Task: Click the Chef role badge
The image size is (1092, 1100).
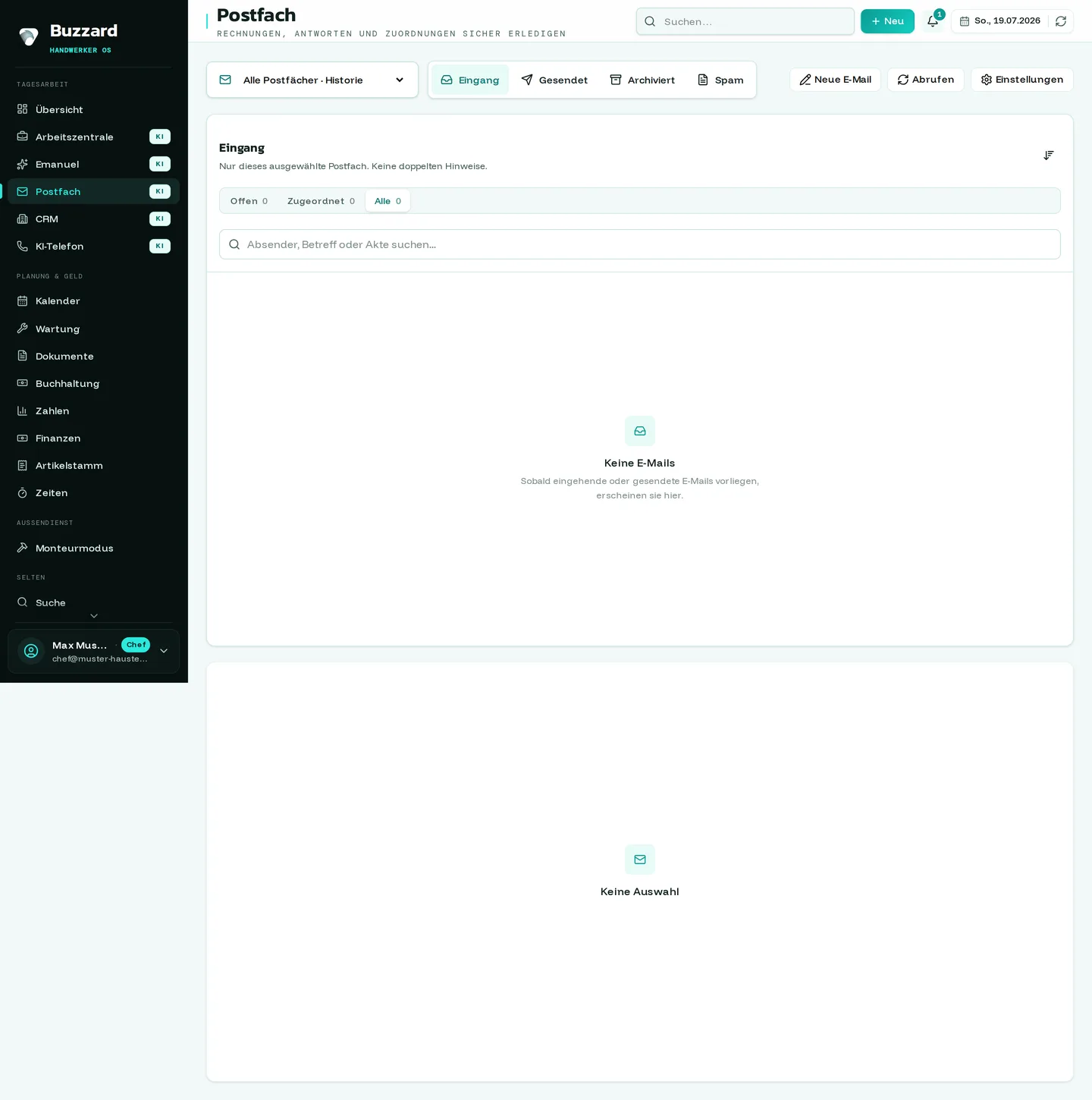Action: (x=136, y=645)
